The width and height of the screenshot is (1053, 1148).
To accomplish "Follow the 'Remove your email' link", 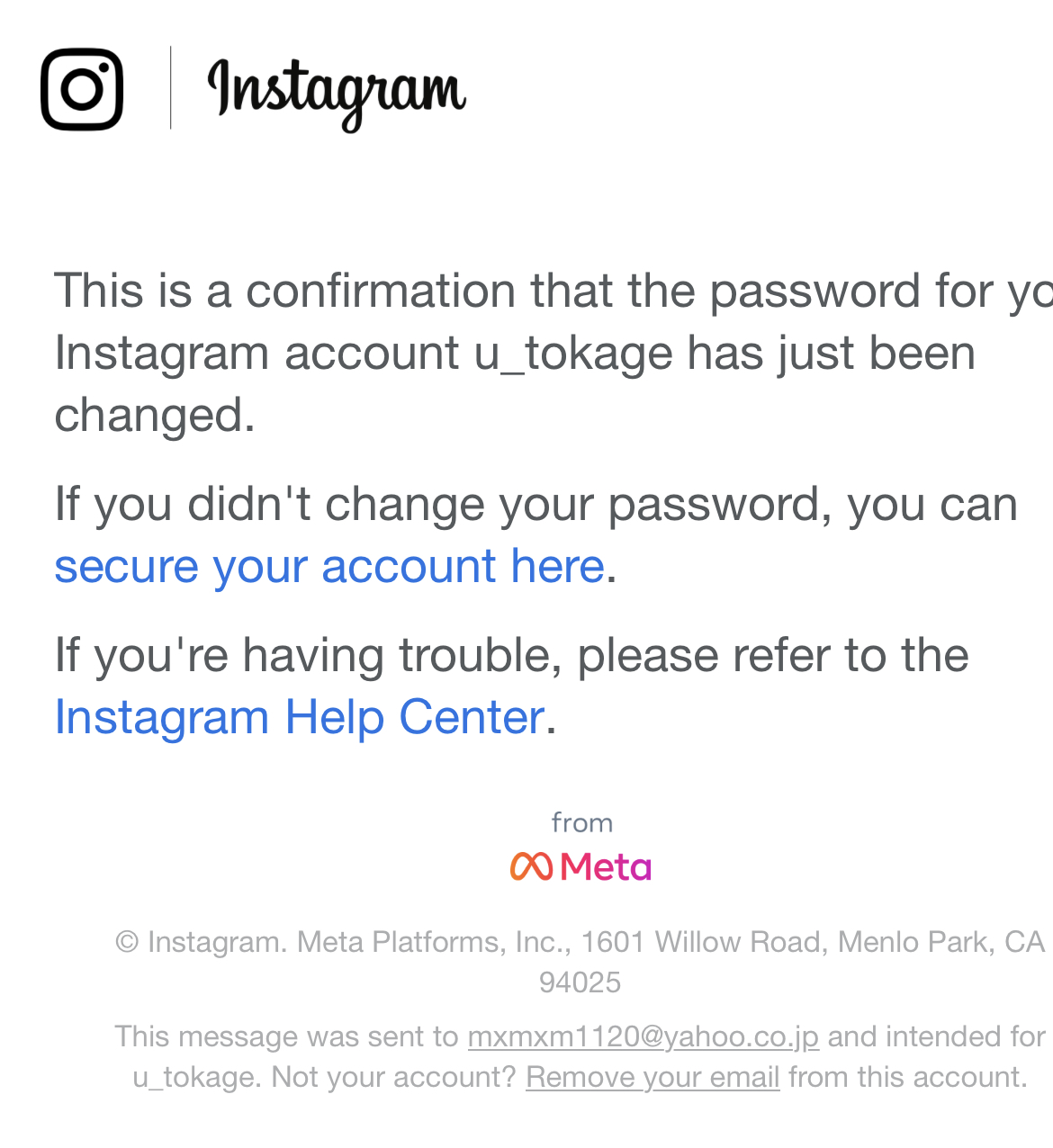I will tap(652, 1077).
